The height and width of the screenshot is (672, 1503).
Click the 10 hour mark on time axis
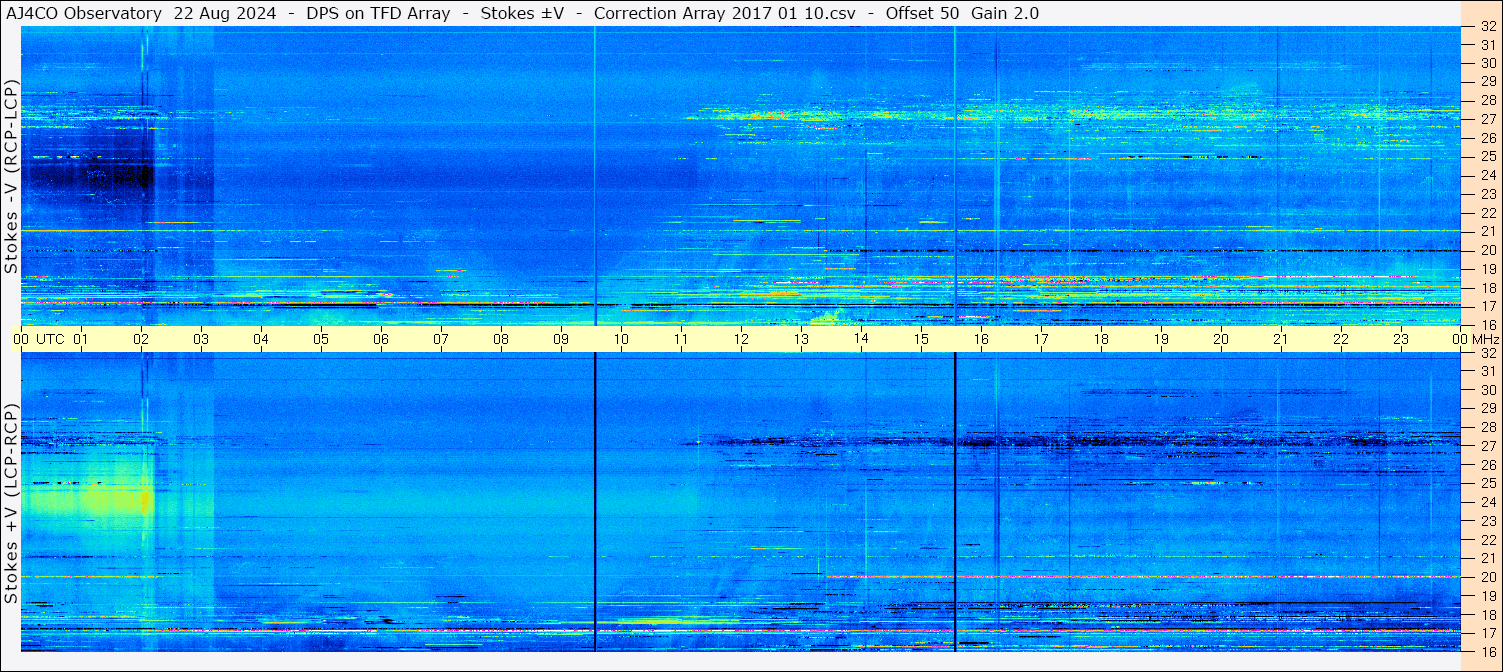click(x=621, y=339)
